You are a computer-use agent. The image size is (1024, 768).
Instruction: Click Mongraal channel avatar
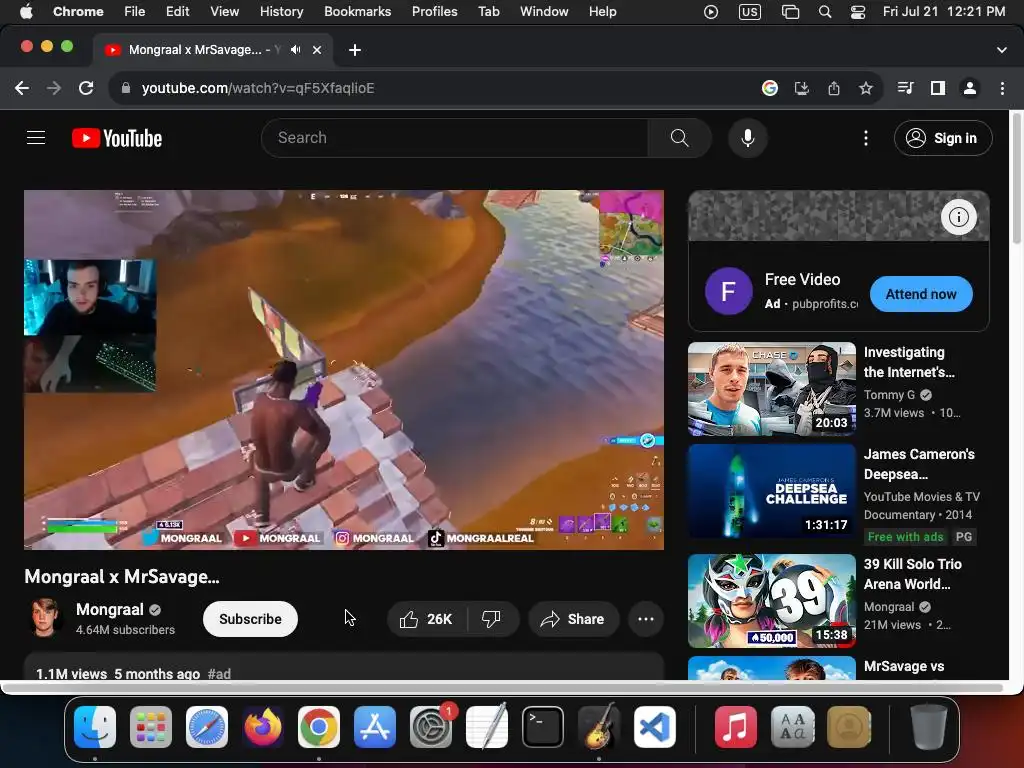point(46,617)
